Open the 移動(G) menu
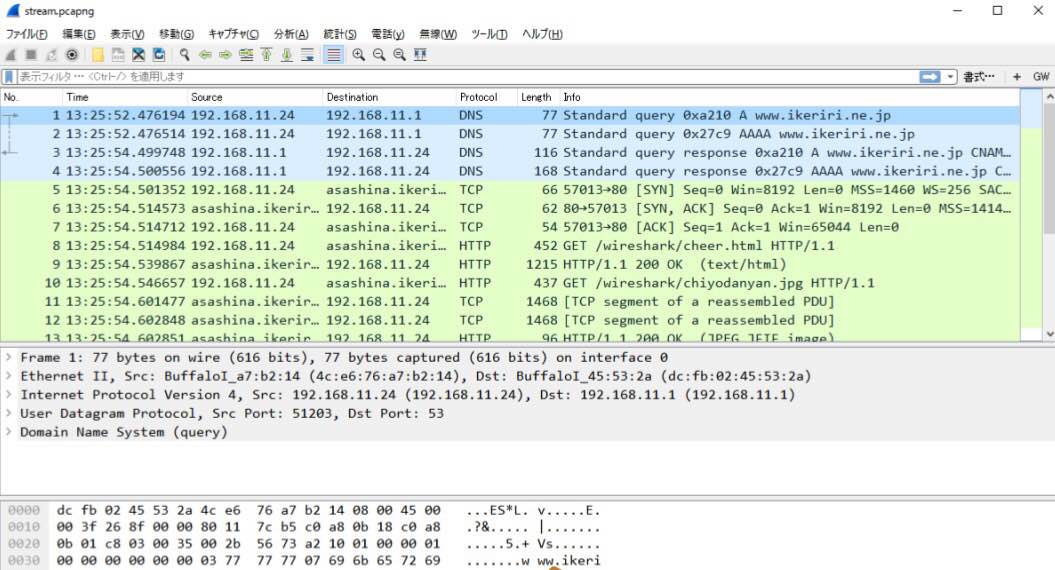 pos(176,34)
